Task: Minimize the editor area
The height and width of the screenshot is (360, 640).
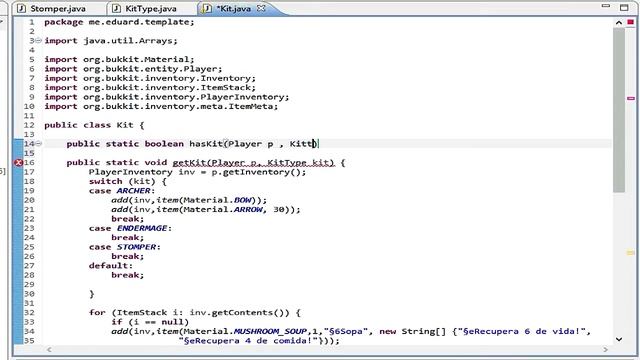Action: (606, 6)
